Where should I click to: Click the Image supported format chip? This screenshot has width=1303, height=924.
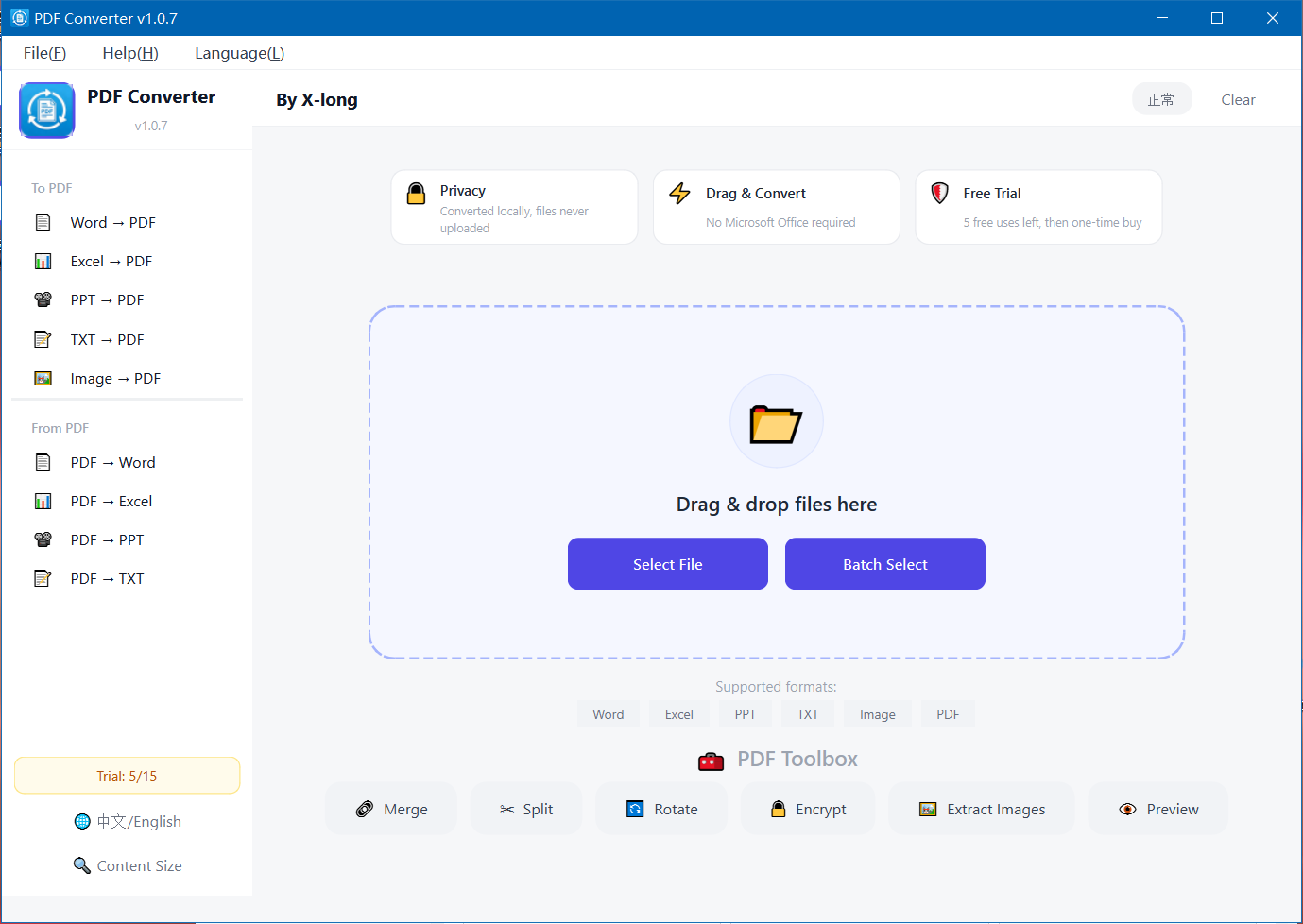pyautogui.click(x=878, y=714)
